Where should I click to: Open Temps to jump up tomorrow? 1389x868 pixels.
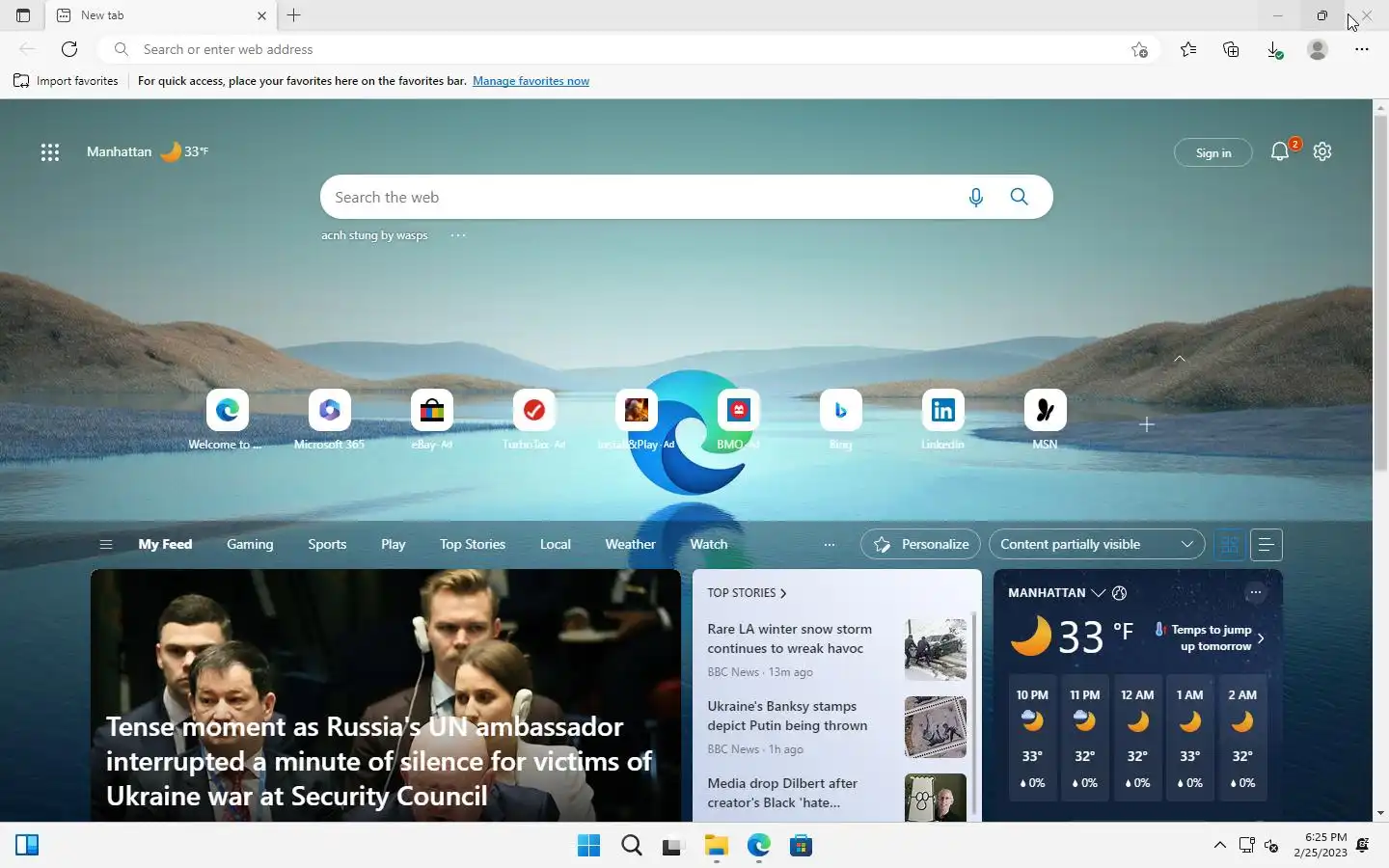[1211, 637]
